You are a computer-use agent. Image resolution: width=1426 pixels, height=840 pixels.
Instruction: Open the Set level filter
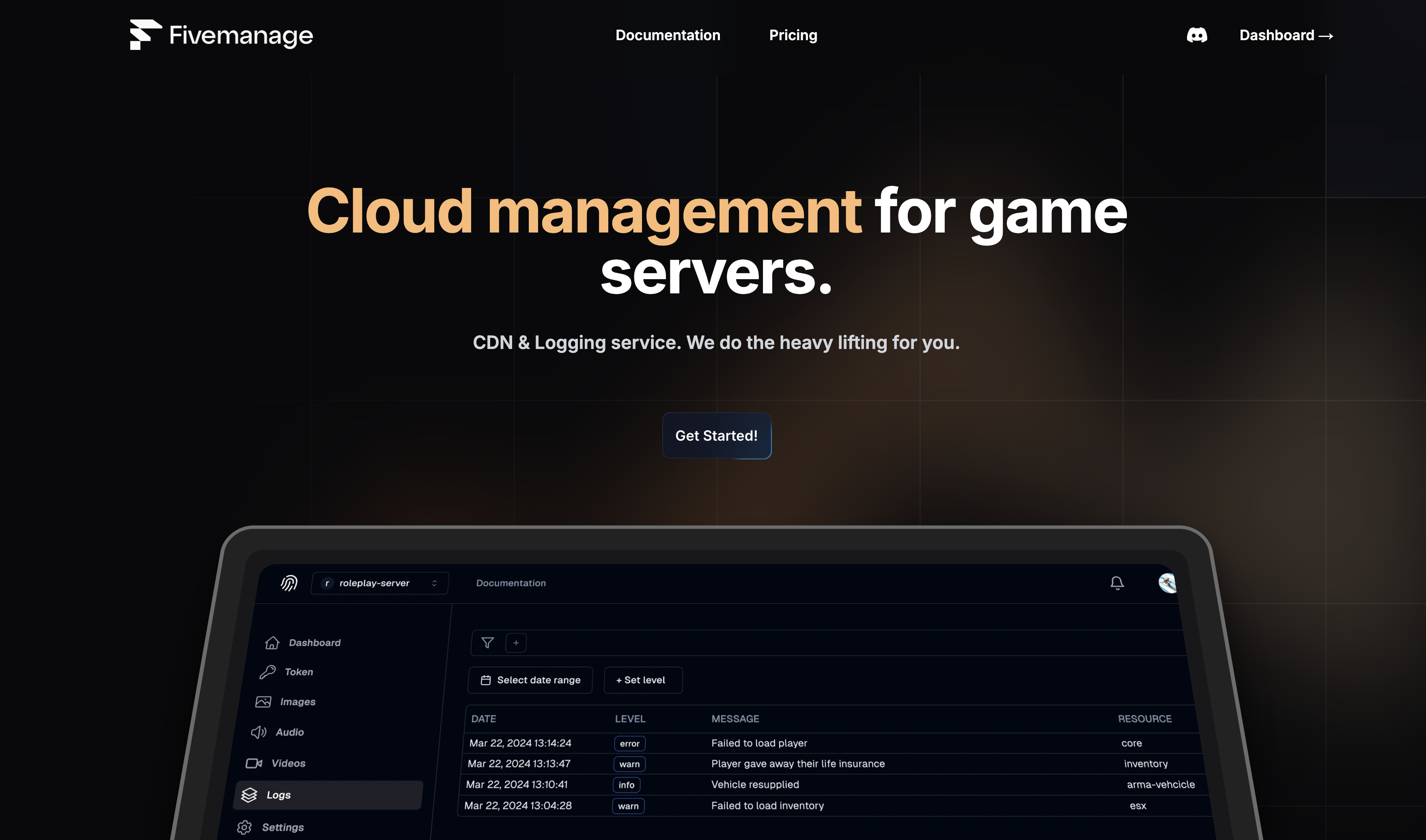643,680
